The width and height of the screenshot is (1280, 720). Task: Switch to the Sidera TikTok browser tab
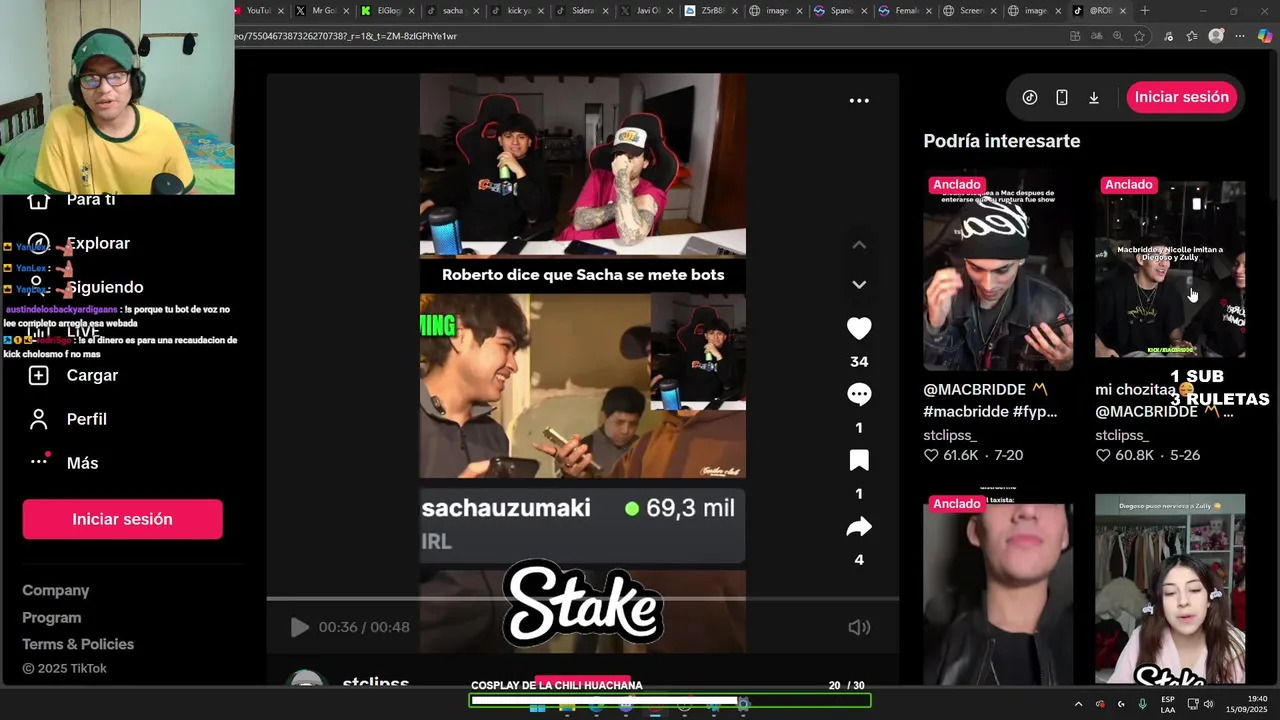[583, 11]
